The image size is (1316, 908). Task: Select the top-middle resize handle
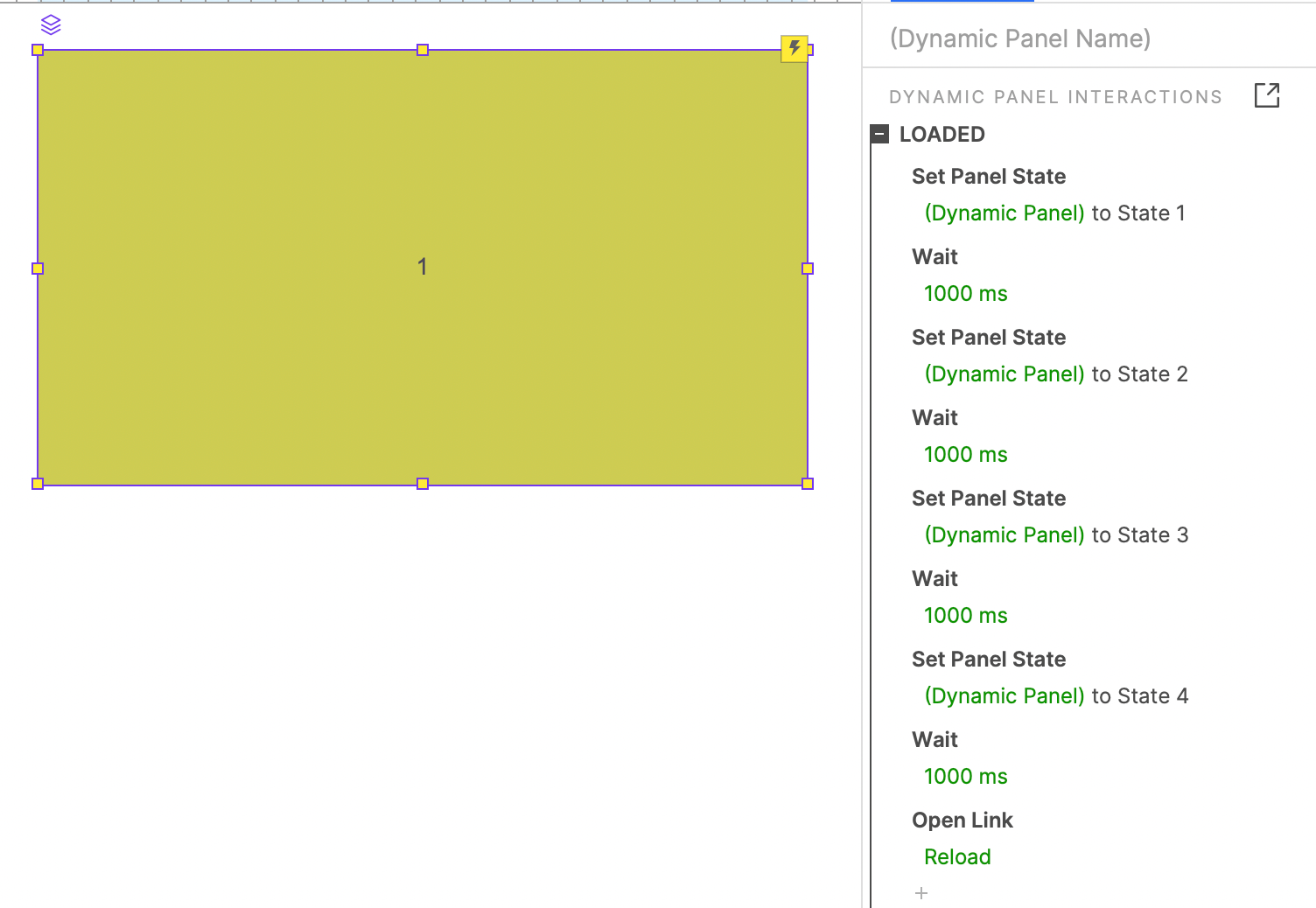(x=423, y=50)
